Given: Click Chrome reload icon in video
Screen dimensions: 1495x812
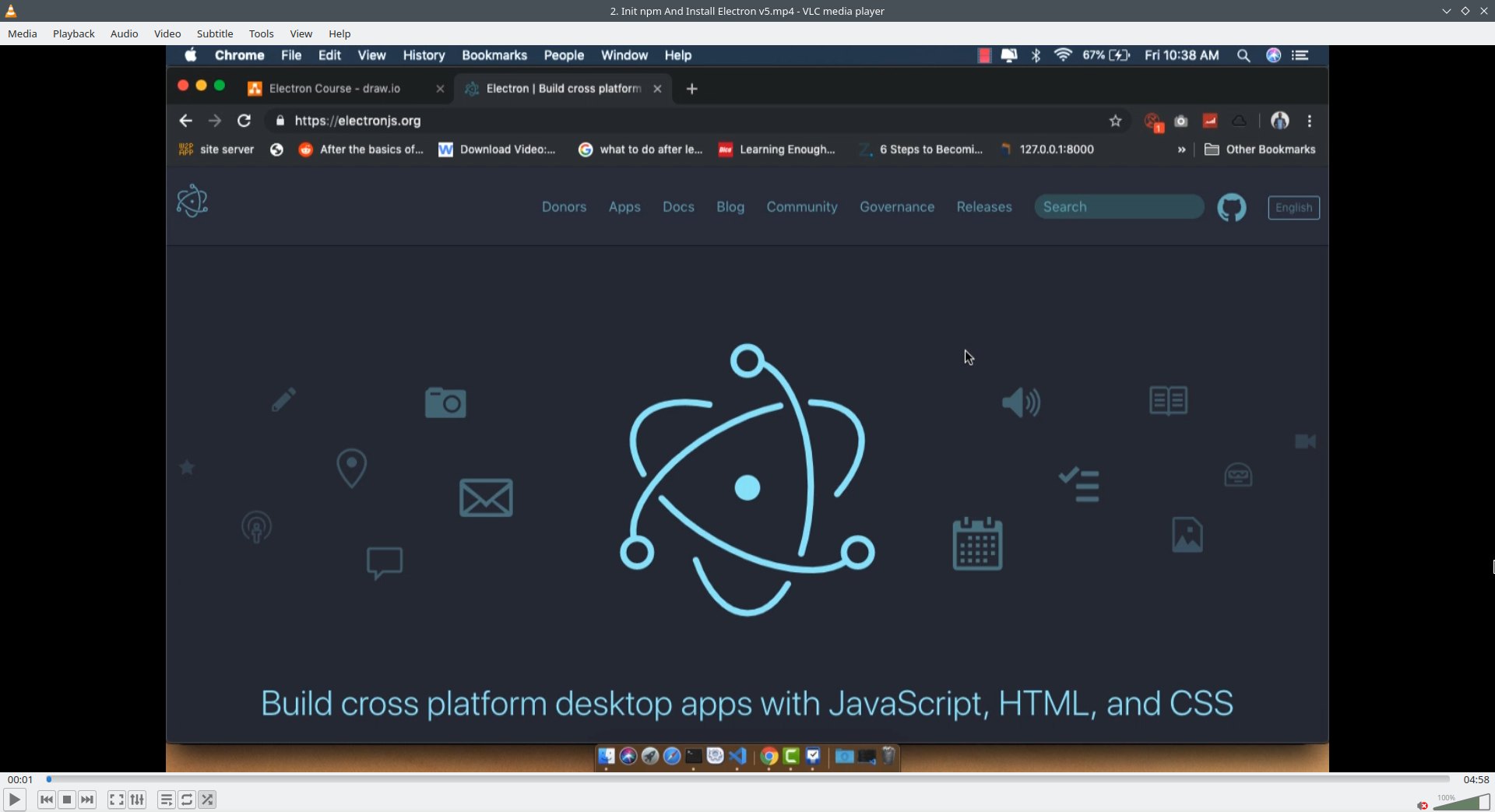Looking at the screenshot, I should [x=244, y=121].
